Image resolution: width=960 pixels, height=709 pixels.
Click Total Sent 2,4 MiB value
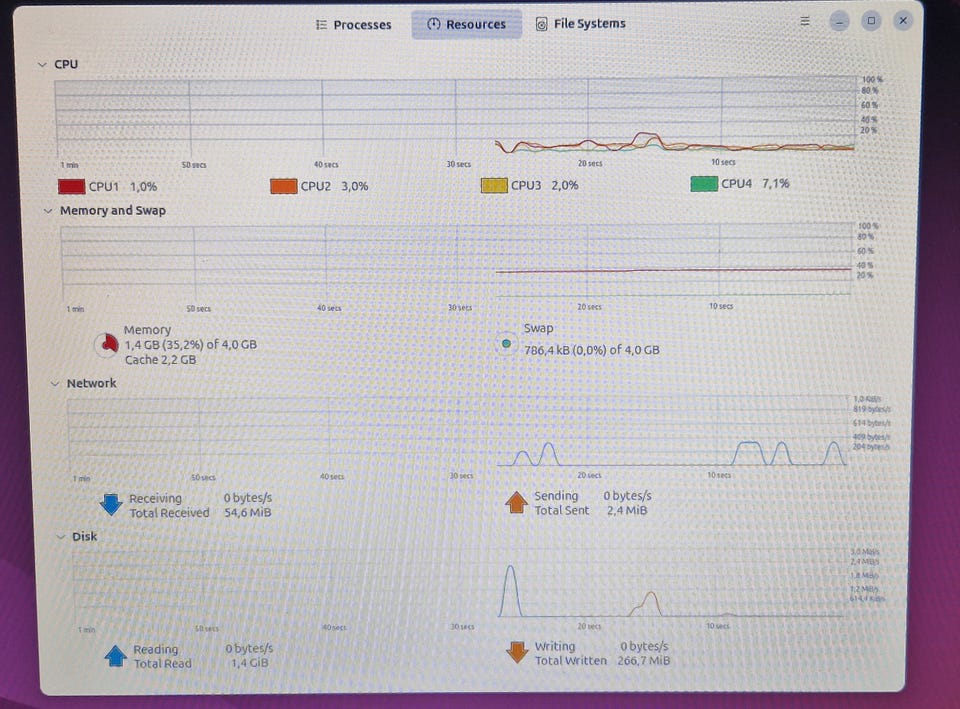(626, 510)
